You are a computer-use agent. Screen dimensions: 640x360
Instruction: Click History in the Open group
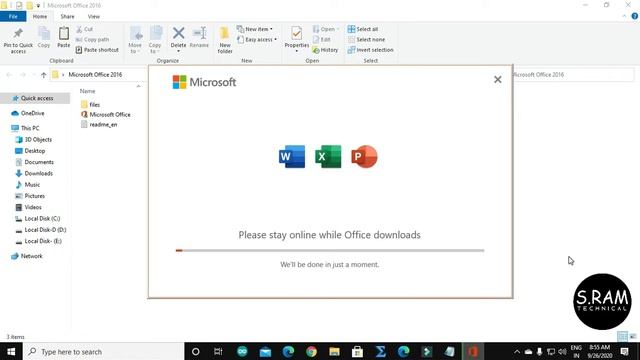[325, 50]
